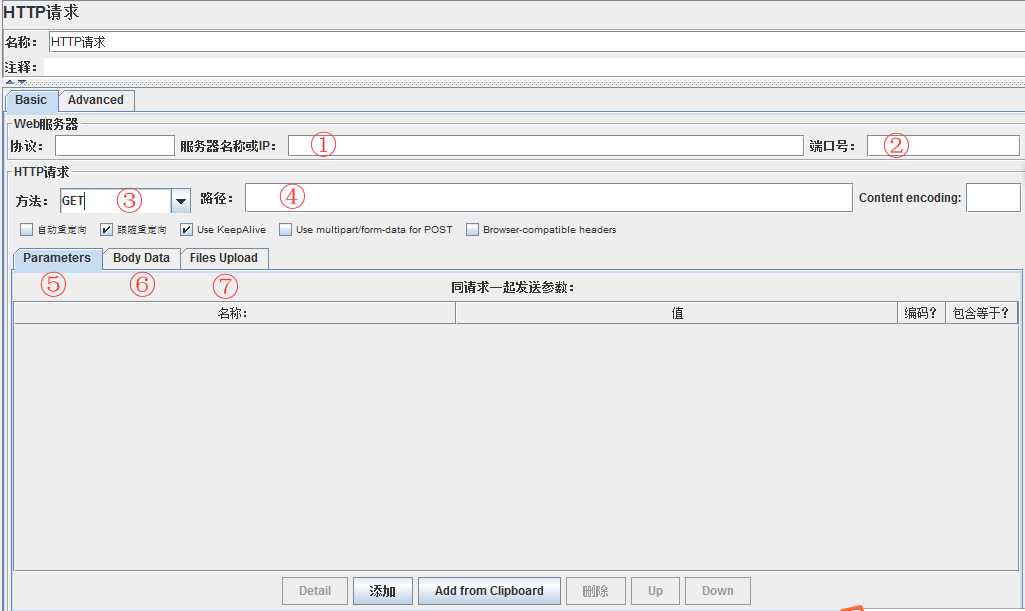
Task: Click the 服务器名称或IP input field
Action: click(x=545, y=146)
